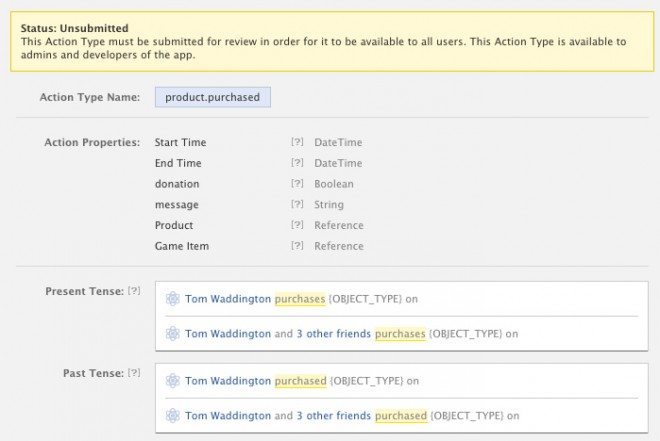Click [?] help next to Present Tense
Viewport: 660px width, 441px height.
pos(134,290)
